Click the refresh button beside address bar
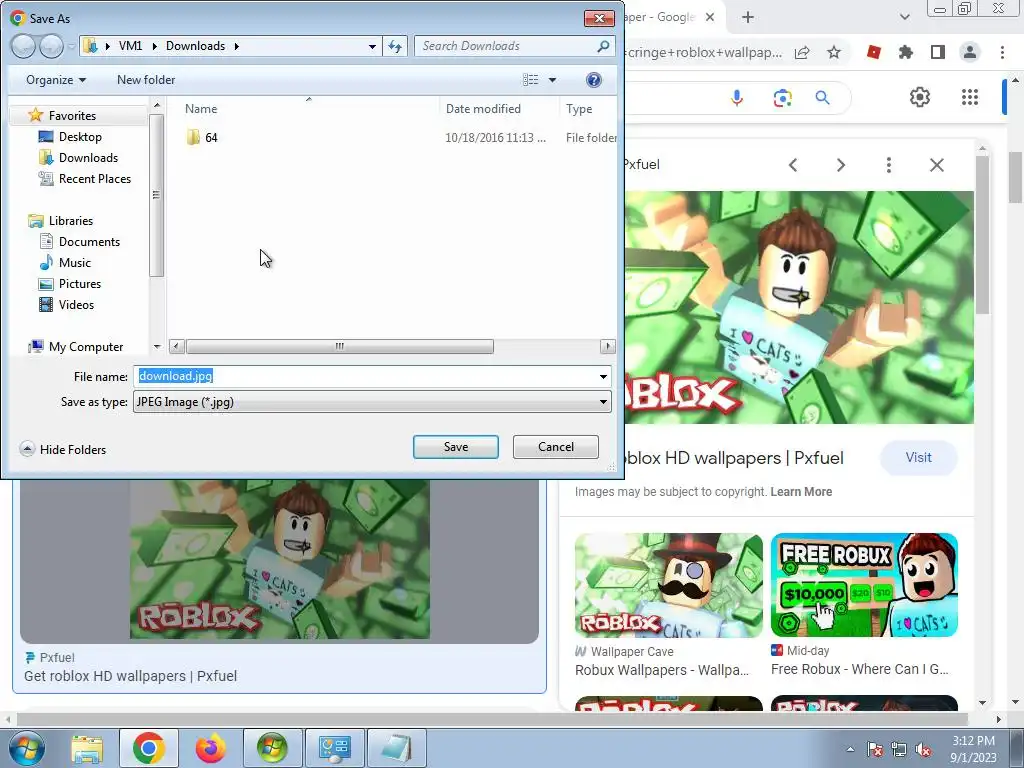Viewport: 1024px width, 768px height. pyautogui.click(x=395, y=46)
